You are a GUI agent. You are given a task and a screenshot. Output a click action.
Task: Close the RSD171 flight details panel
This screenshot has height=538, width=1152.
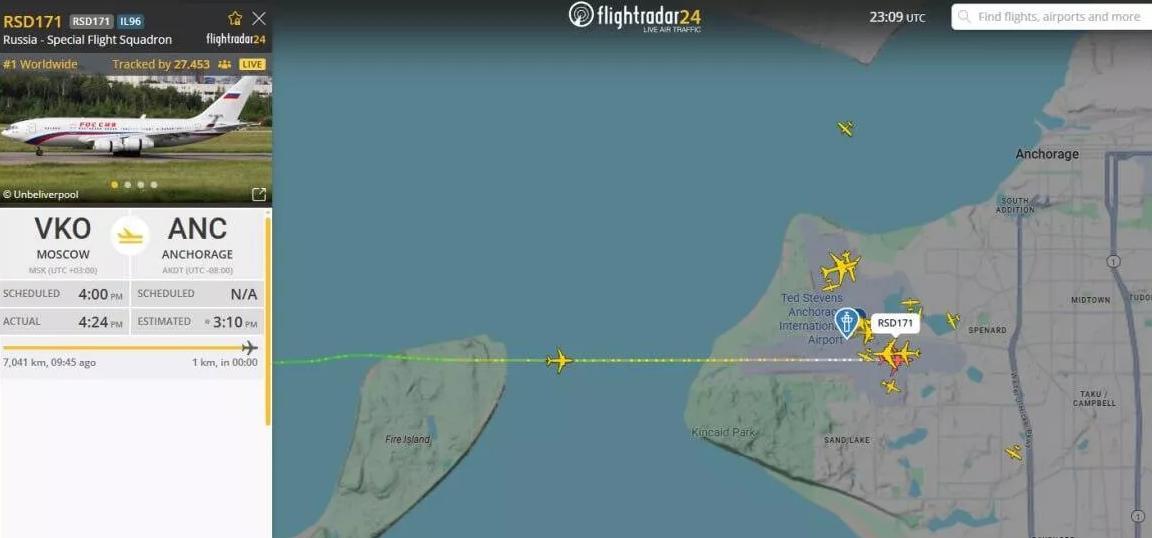(x=259, y=18)
